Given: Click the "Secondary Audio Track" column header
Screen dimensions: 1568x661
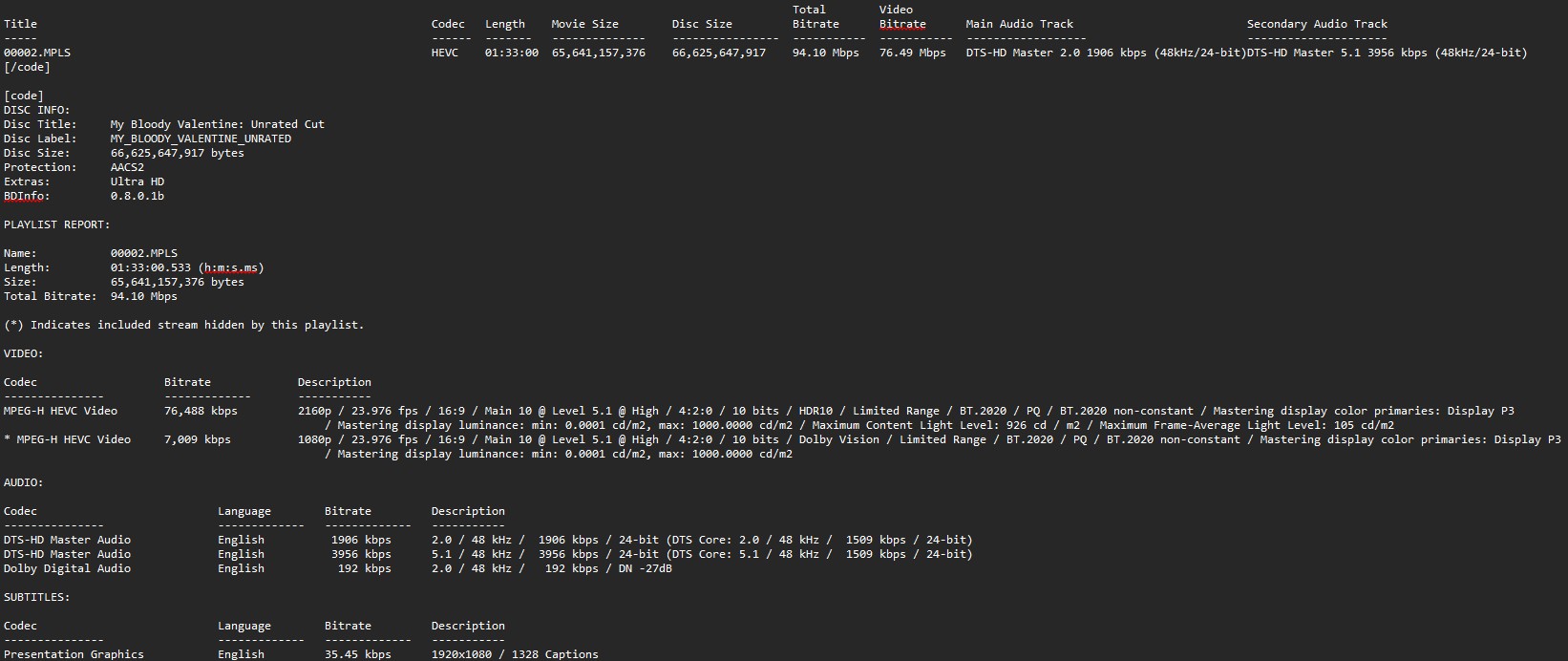Looking at the screenshot, I should pos(1317,24).
